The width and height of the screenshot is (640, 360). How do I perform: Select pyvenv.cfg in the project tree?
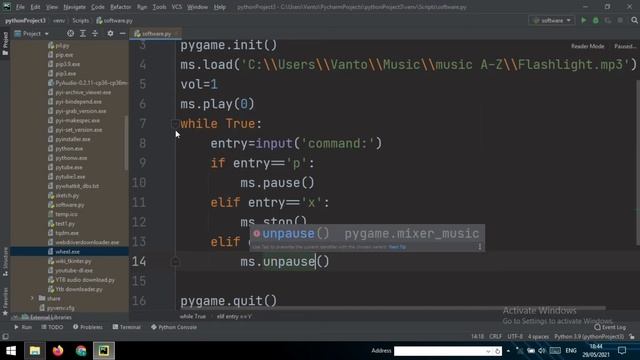(x=57, y=308)
